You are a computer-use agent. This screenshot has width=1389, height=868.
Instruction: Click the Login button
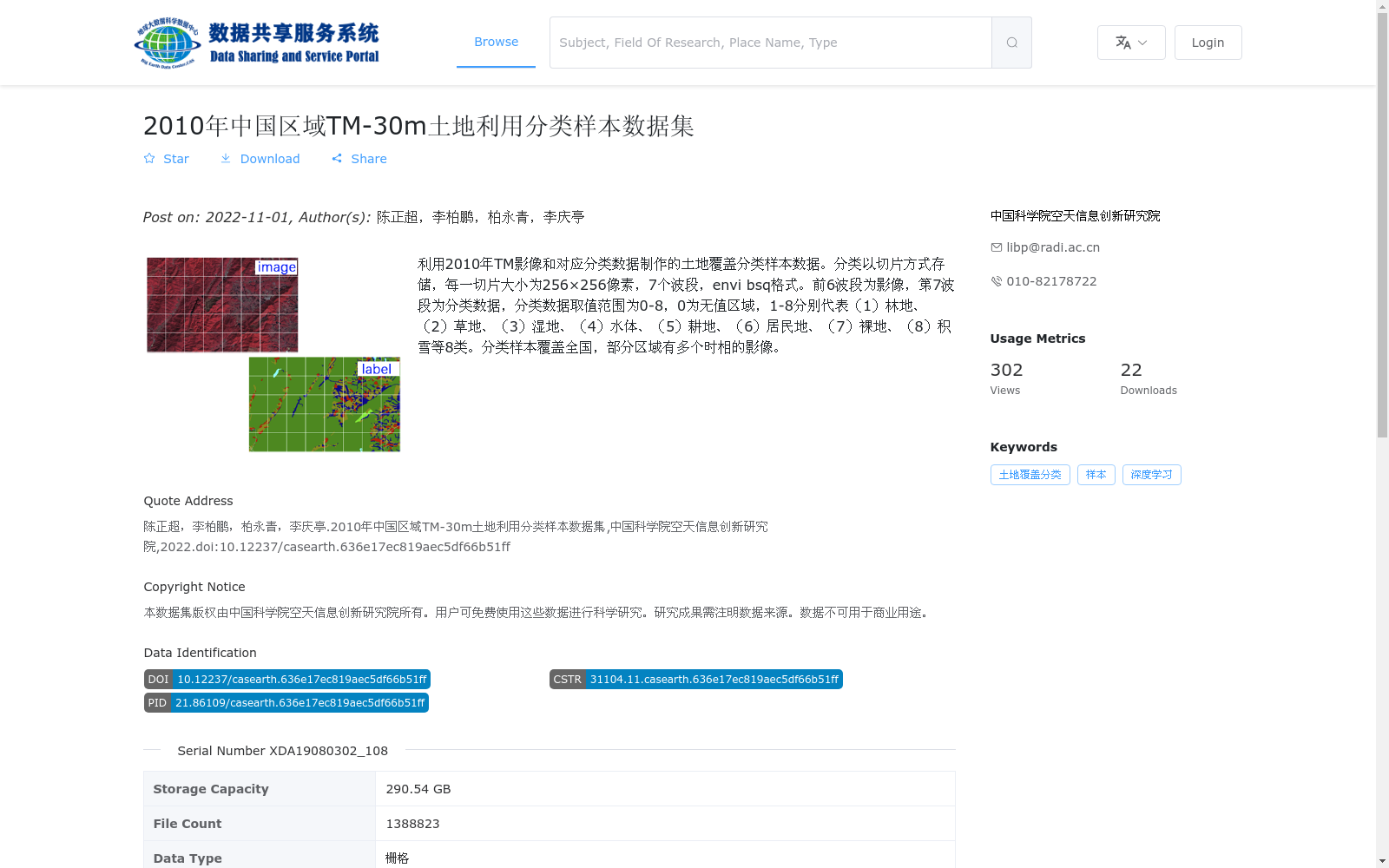click(1208, 43)
